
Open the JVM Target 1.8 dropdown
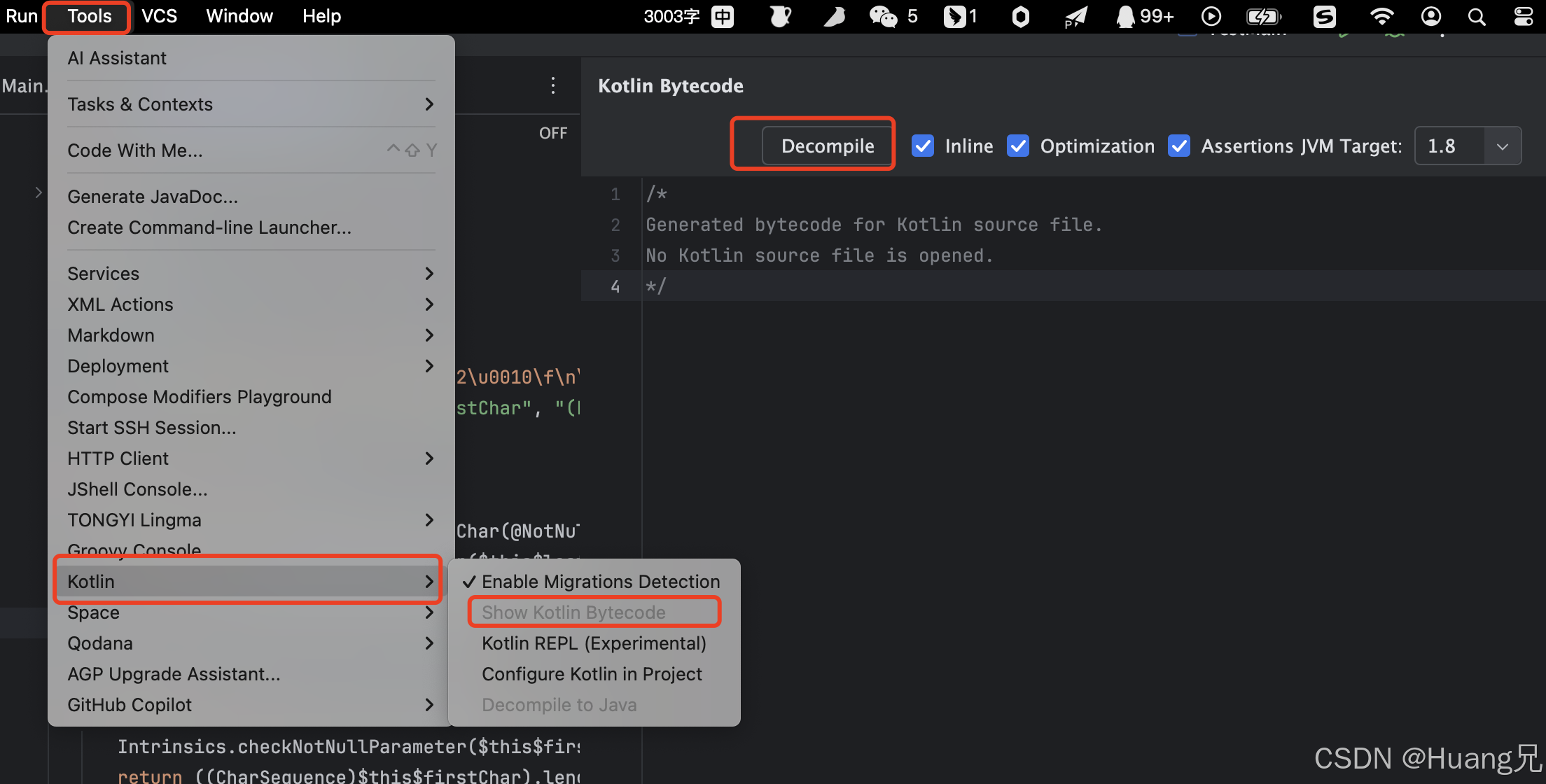[x=1503, y=146]
